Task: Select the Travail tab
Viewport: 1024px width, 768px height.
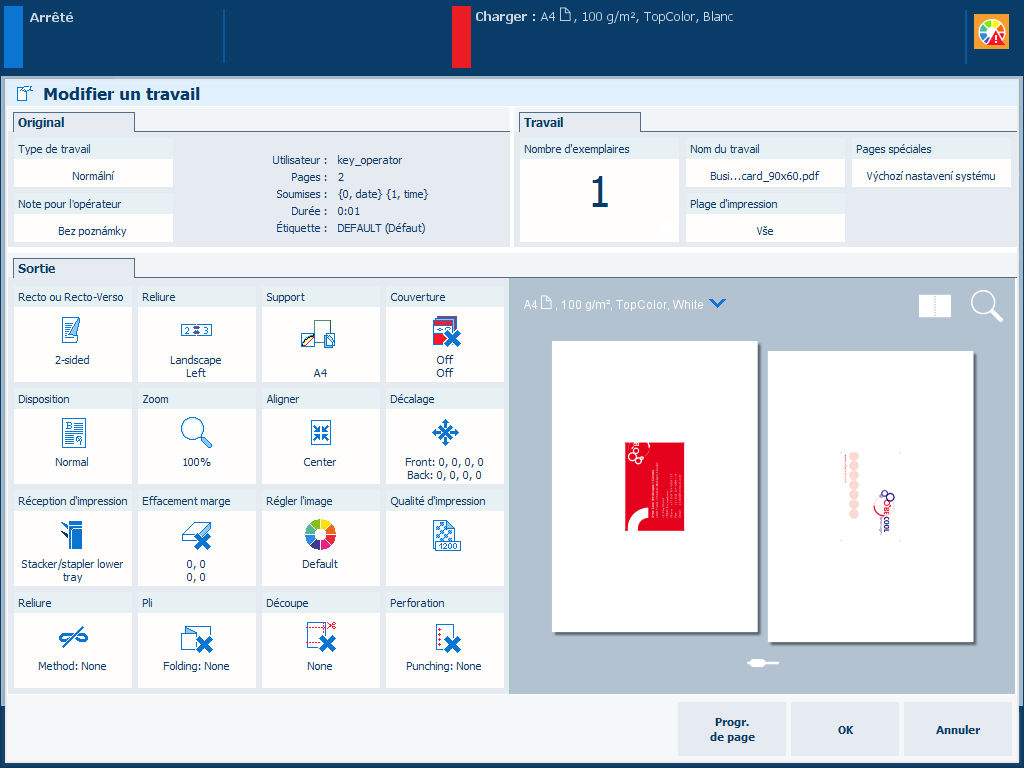Action: pos(579,123)
